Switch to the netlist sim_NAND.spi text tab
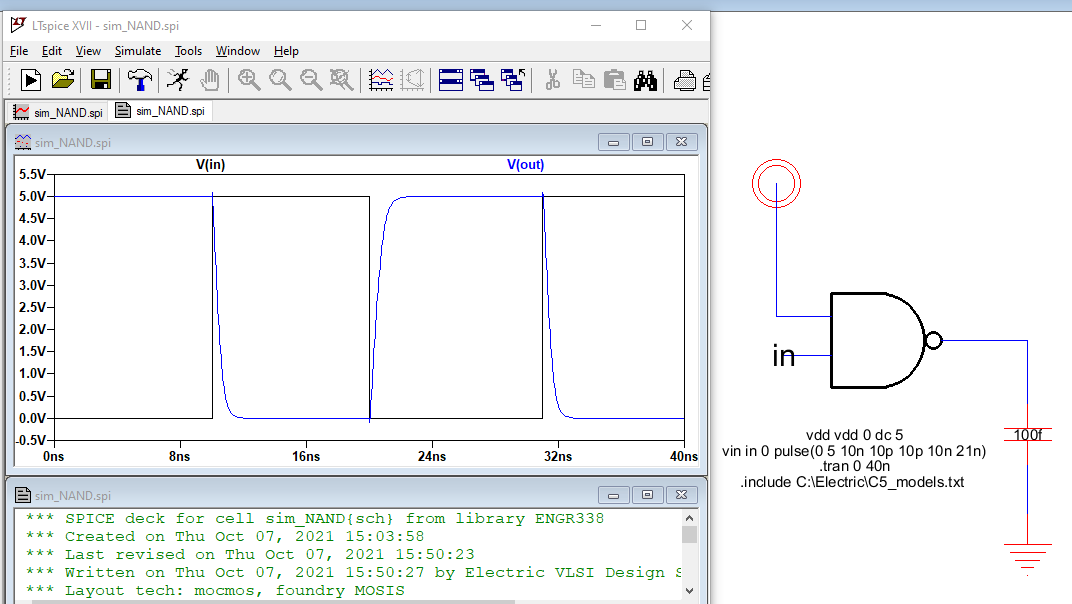This screenshot has width=1072, height=604. point(160,111)
